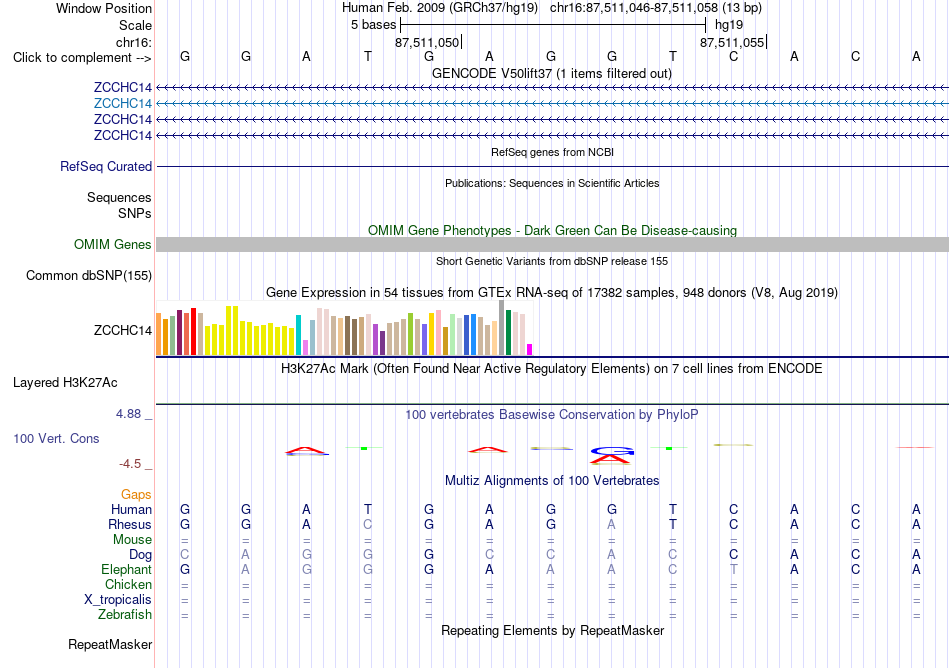Click the -4.5 PhyloP lower scale value
This screenshot has width=950, height=668.
pyautogui.click(x=130, y=464)
